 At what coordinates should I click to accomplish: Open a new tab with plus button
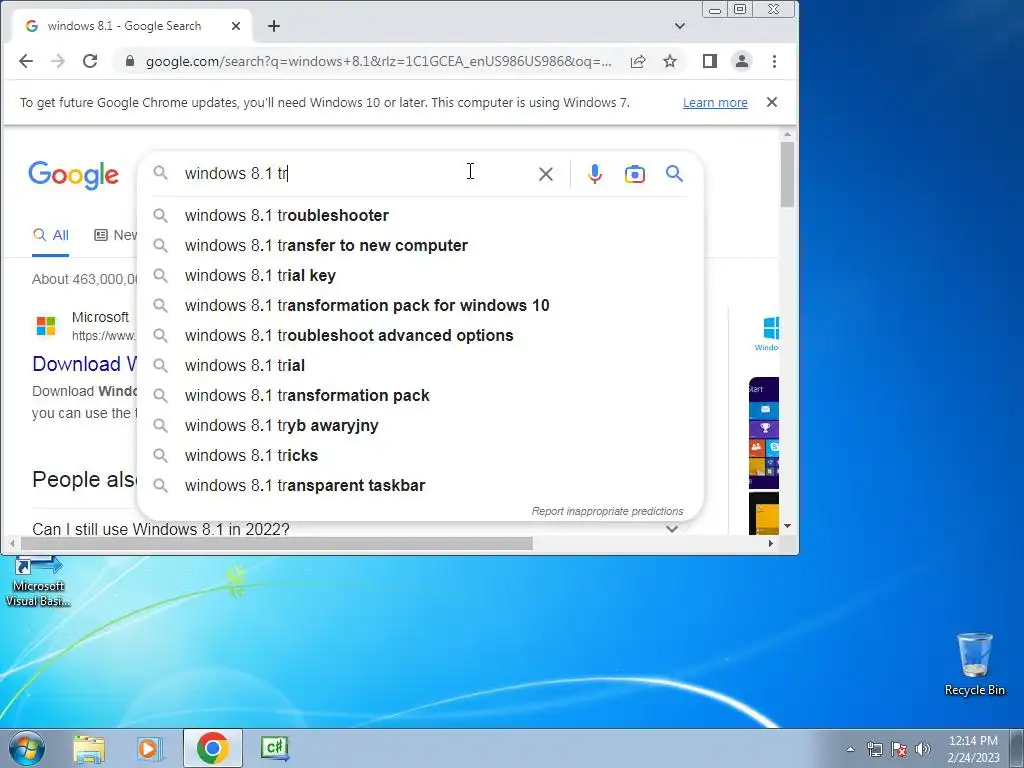point(274,26)
